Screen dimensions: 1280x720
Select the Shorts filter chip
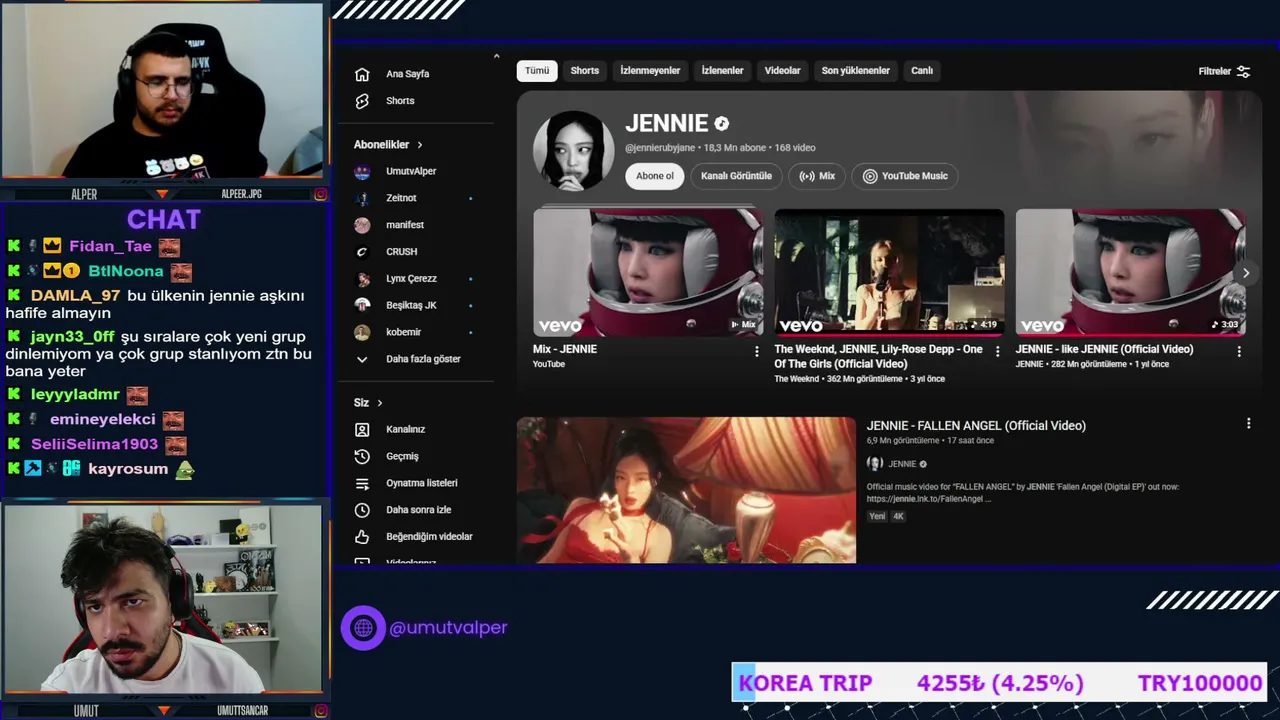(585, 71)
